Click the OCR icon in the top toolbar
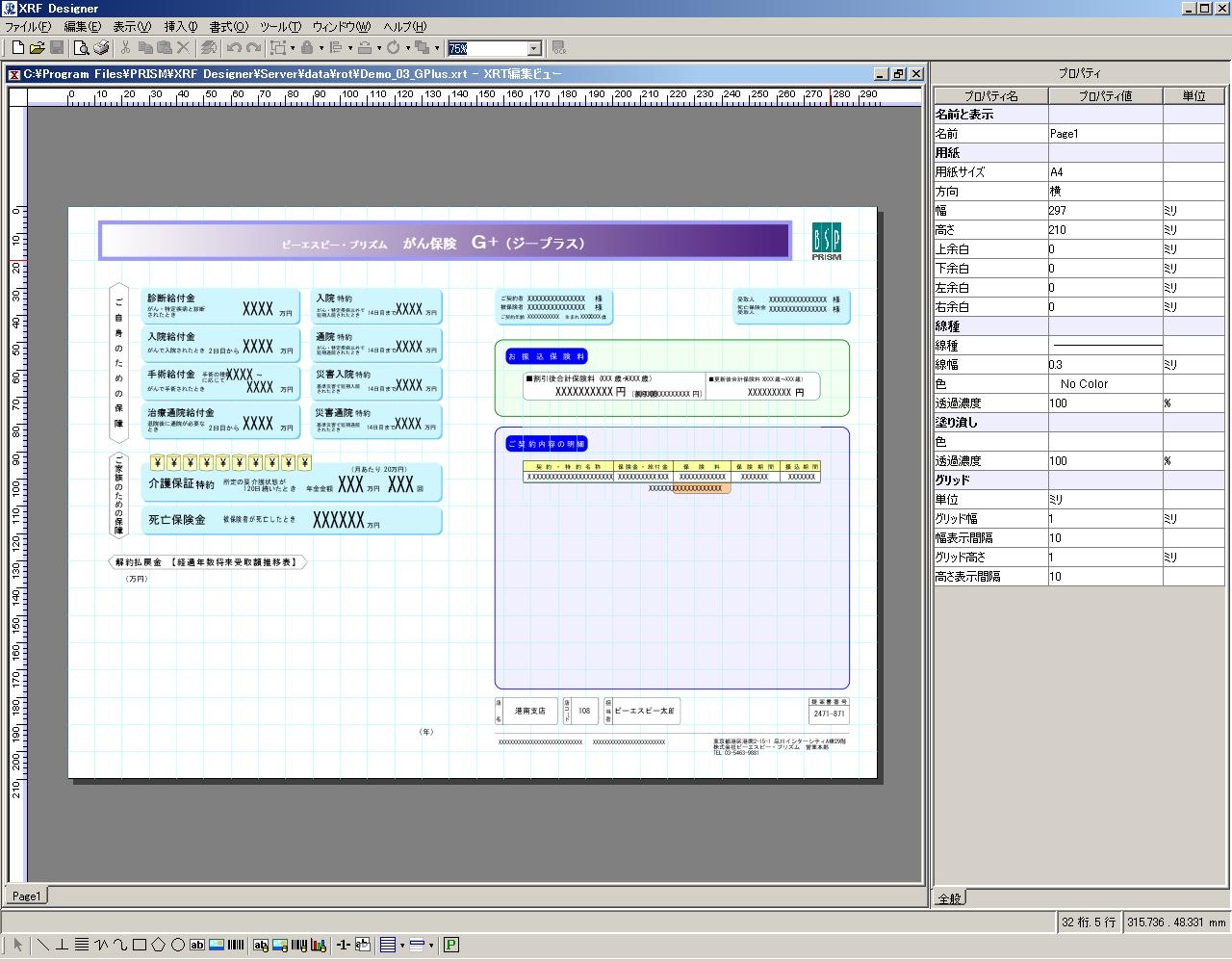This screenshot has width=1232, height=961. click(x=559, y=47)
